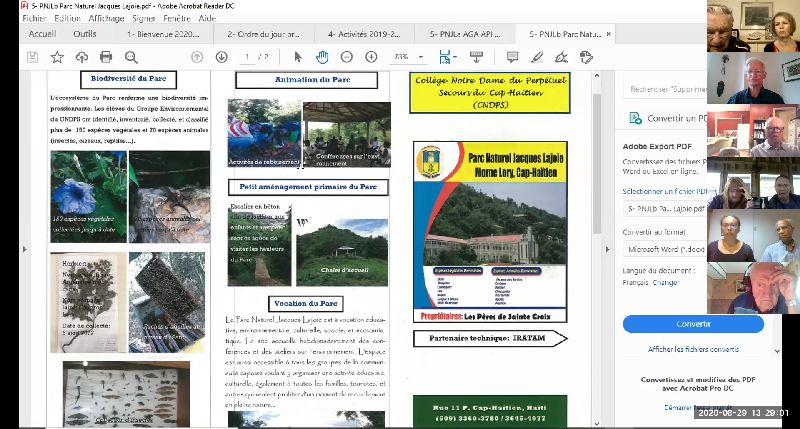Open the Affichage menu
Image resolution: width=800 pixels, height=429 pixels.
tap(106, 18)
